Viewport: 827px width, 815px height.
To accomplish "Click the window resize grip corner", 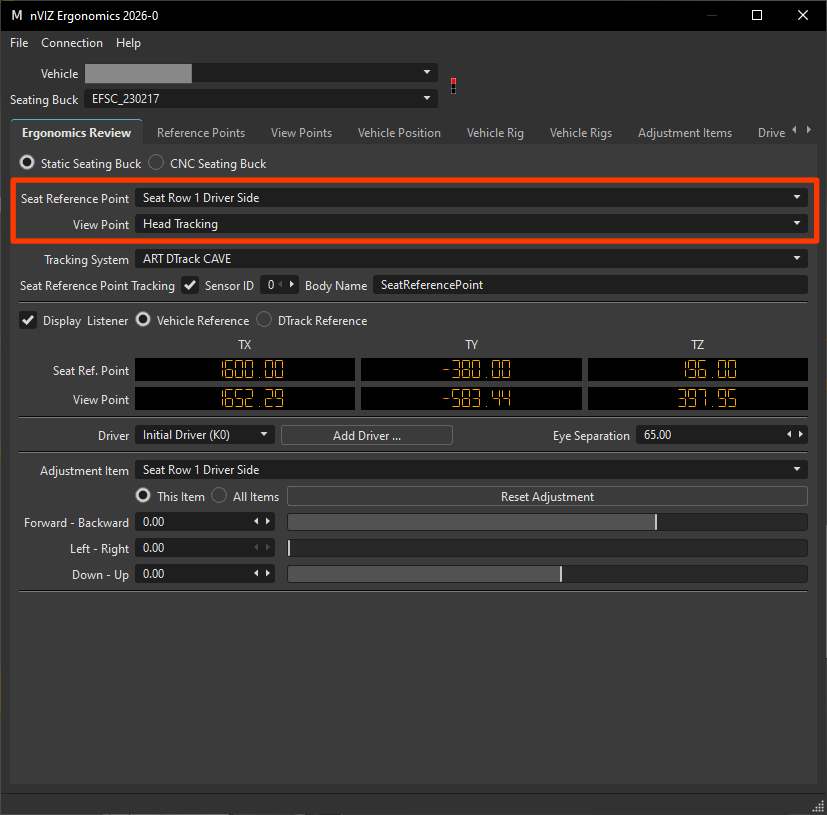I will (x=818, y=806).
